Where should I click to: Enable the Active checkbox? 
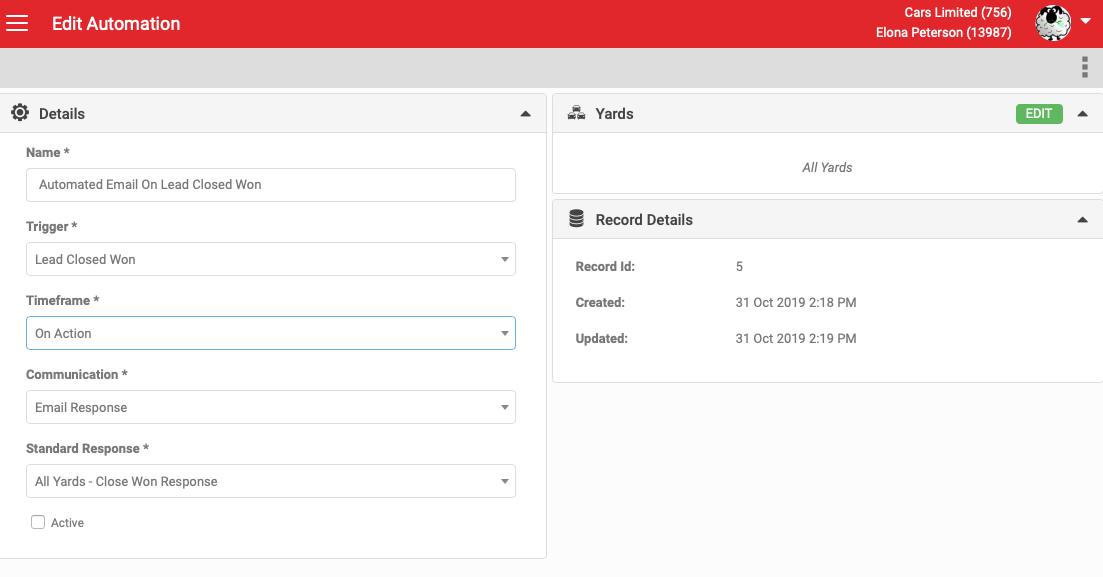tap(38, 522)
